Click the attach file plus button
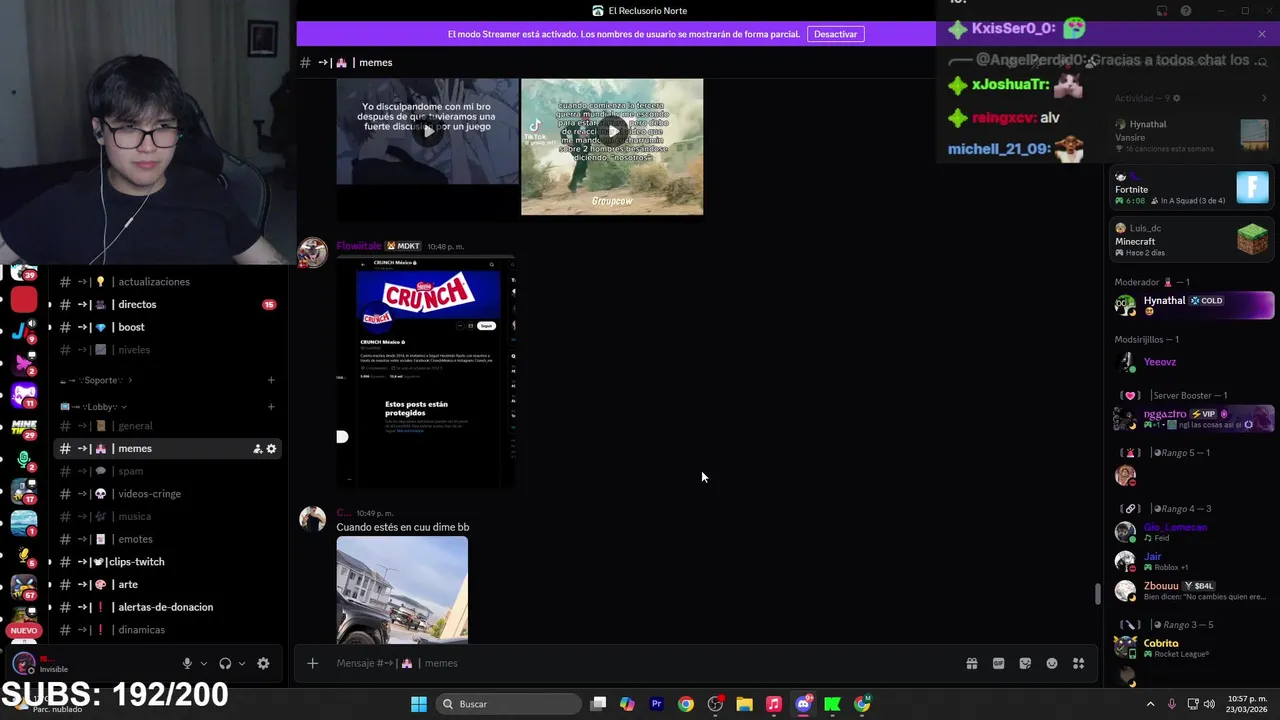1280x720 pixels. 312,663
